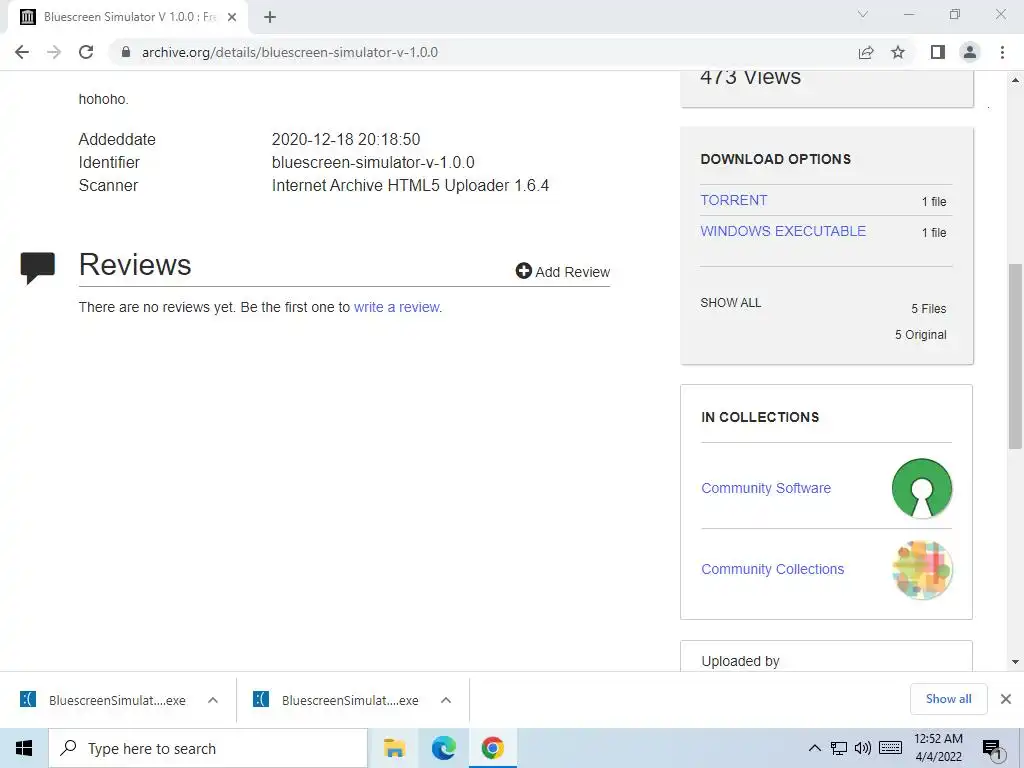
Task: Open File Explorer from the taskbar
Action: (x=394, y=748)
